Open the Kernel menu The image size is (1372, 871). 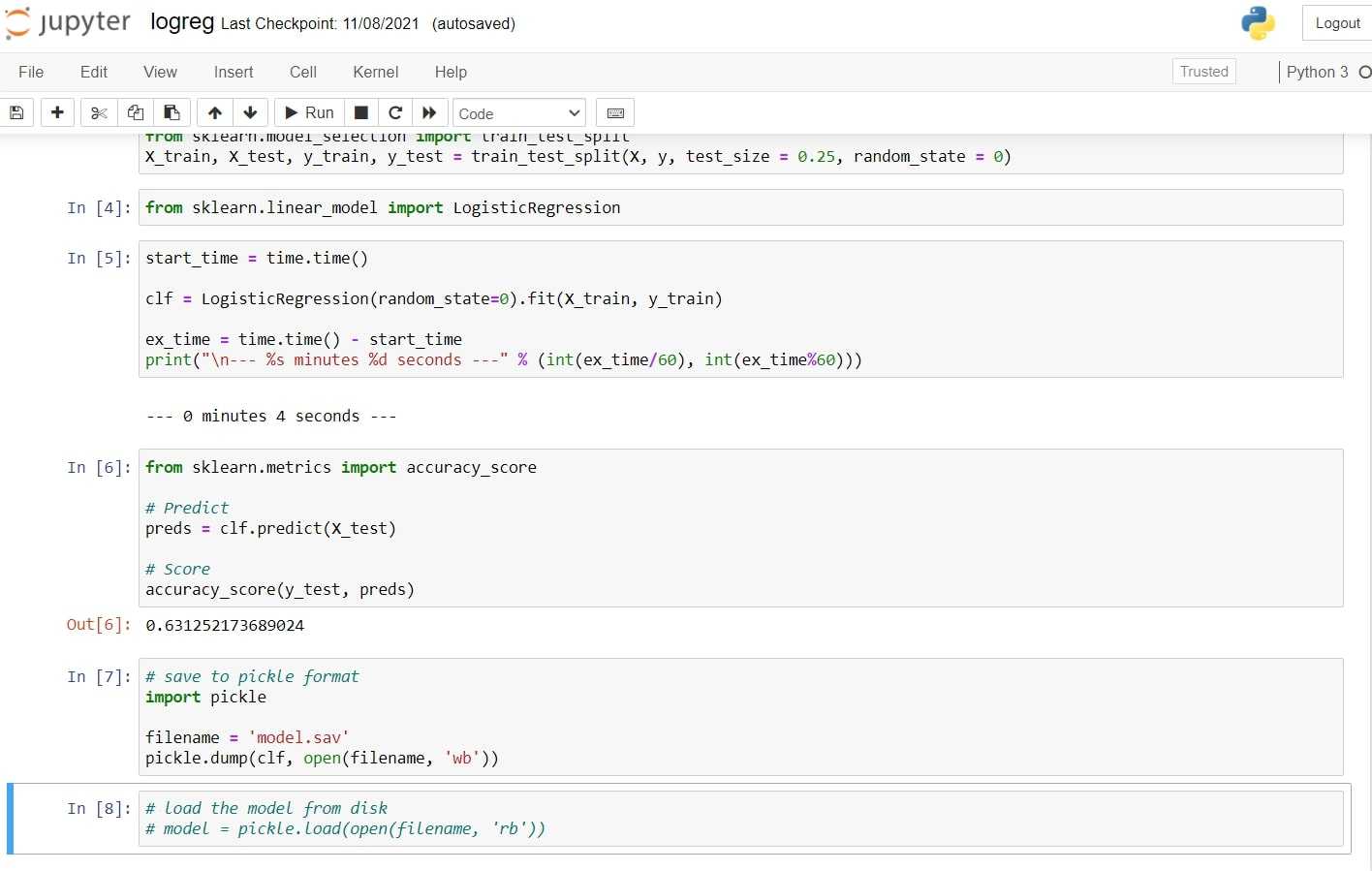375,72
